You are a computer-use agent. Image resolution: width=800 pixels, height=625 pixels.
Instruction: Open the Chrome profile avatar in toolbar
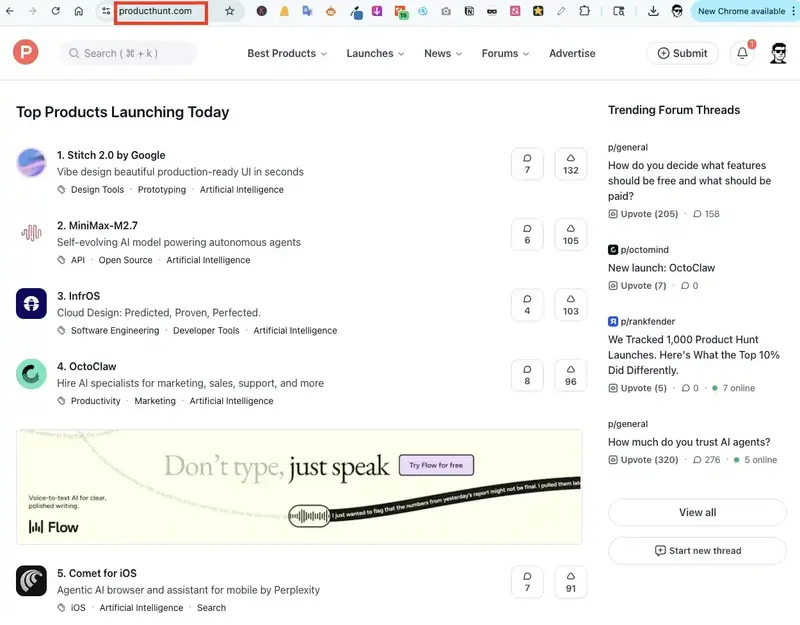677,11
